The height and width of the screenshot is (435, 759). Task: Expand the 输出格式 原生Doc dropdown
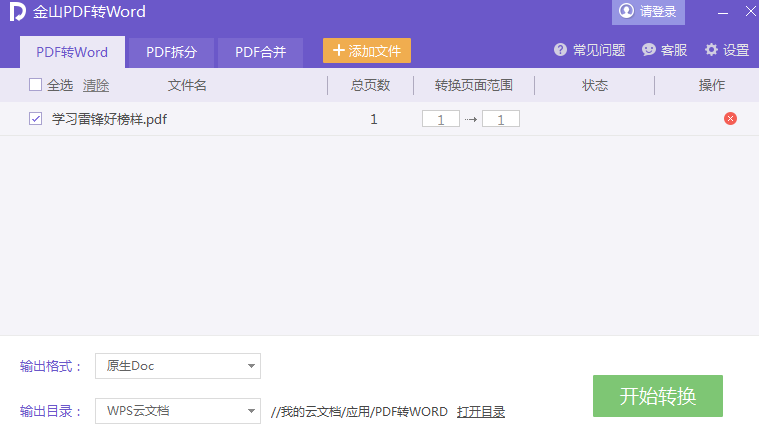pyautogui.click(x=251, y=366)
